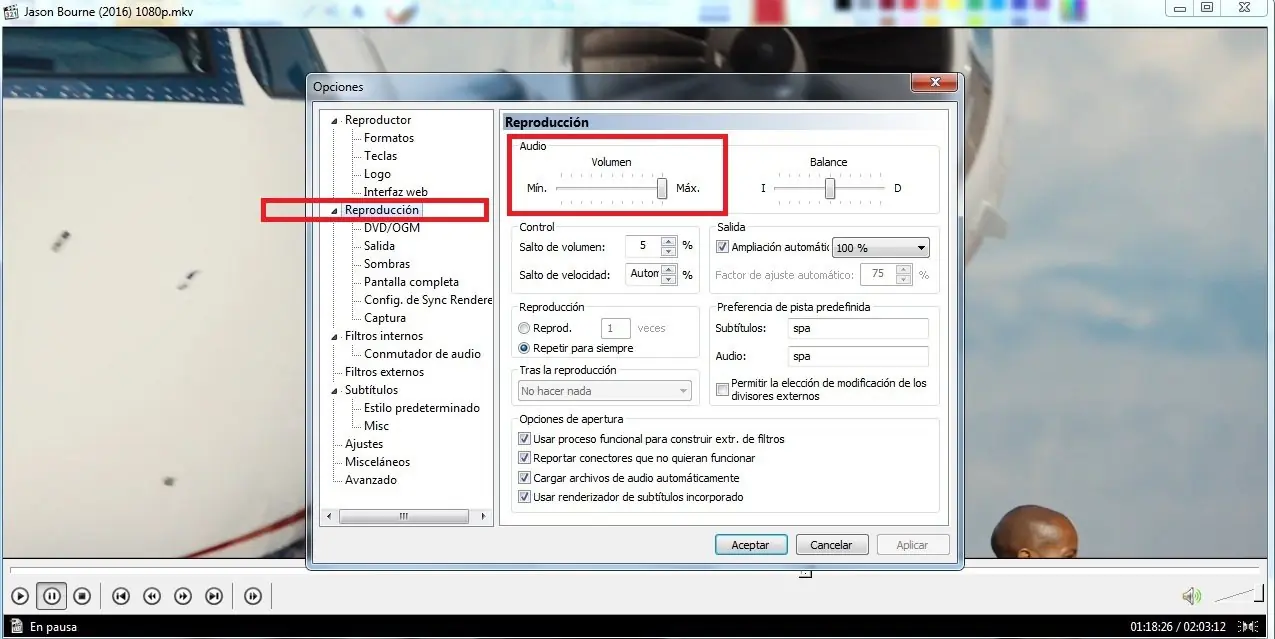Image resolution: width=1275 pixels, height=639 pixels.
Task: Toggle the 'Ampliación automática' checkbox
Action: coord(723,247)
